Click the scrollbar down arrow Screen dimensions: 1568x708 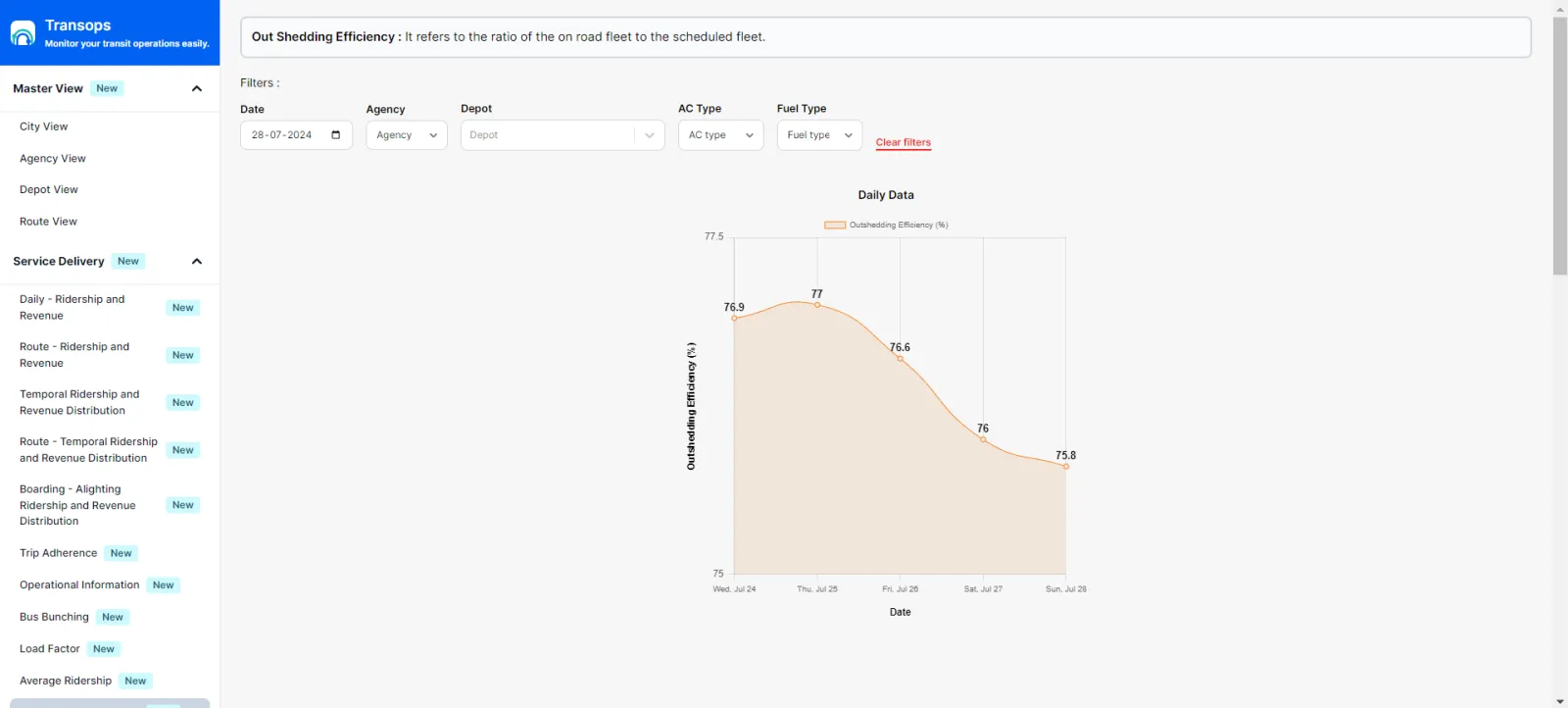[1560, 701]
